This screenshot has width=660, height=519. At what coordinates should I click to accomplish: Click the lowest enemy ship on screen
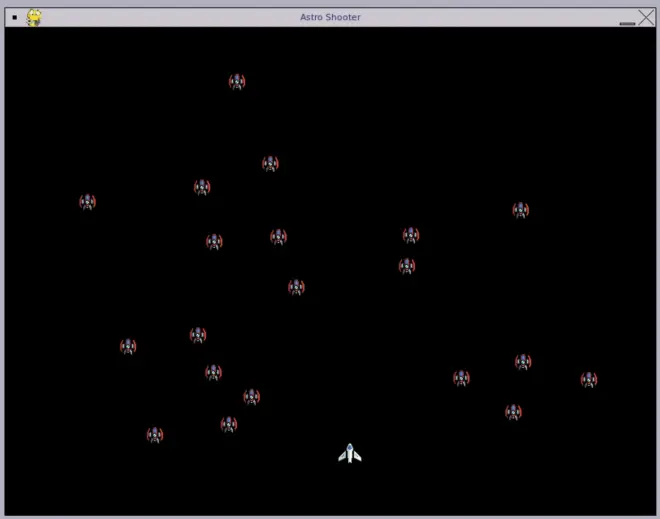[155, 435]
